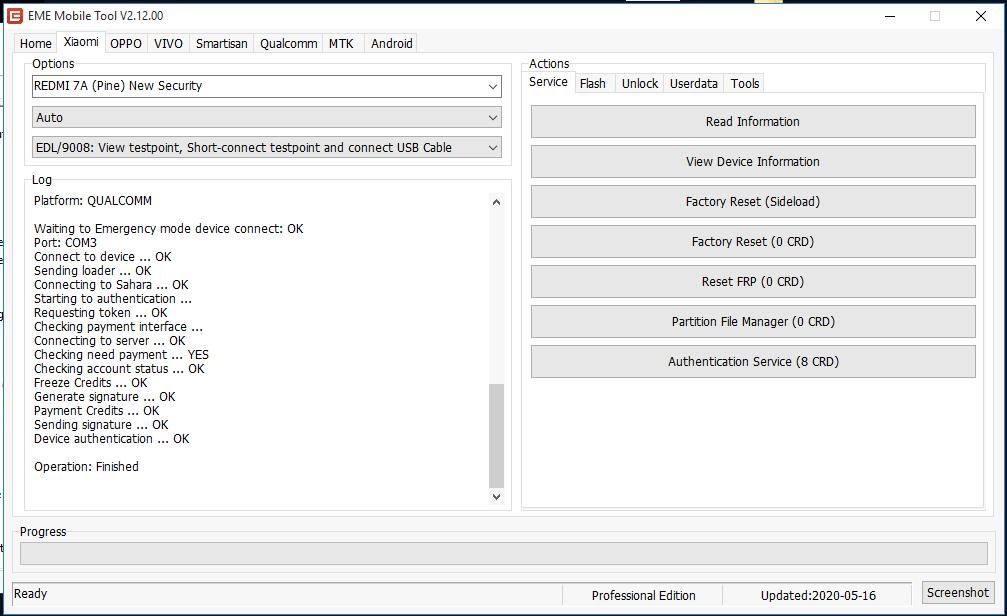
Task: Click 'Requesting token ... OK' log line
Action: coord(101,313)
